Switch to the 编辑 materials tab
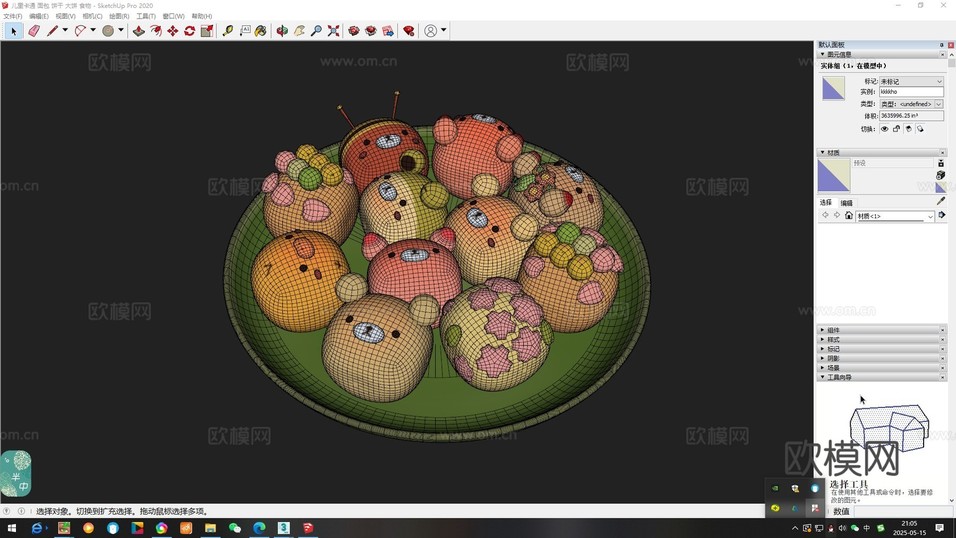The image size is (956, 538). coord(846,203)
